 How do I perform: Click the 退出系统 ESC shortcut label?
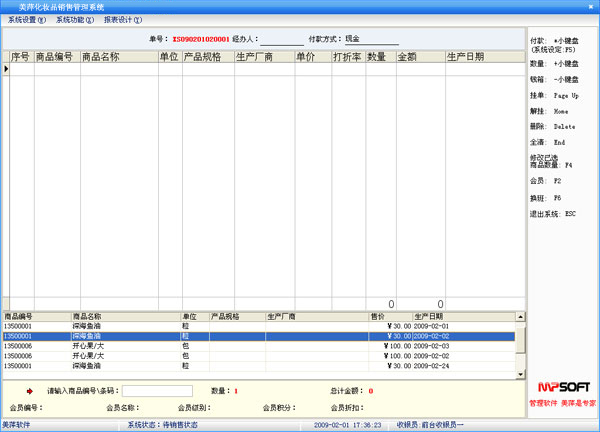point(553,214)
